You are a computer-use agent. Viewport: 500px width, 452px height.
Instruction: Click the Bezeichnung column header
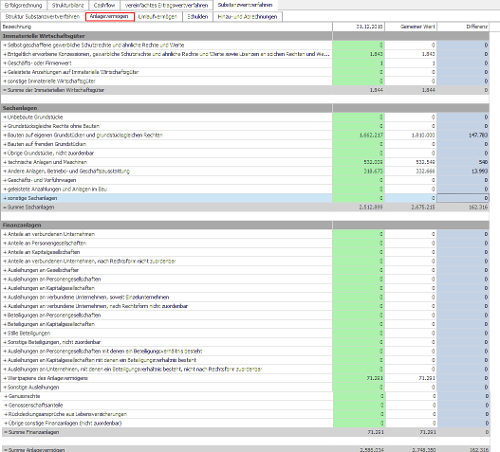(x=167, y=27)
